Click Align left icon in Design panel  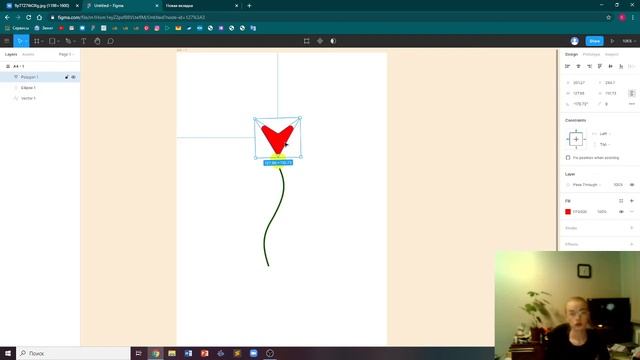pos(567,66)
